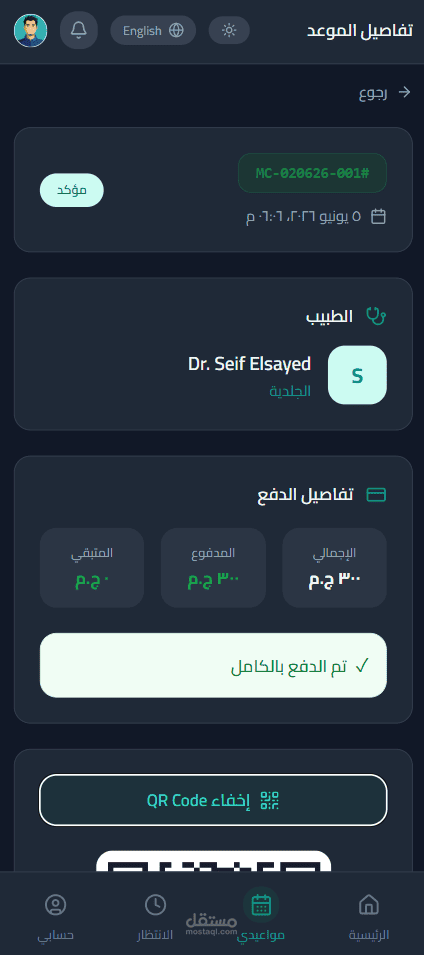Click the مؤكد confirmed status badge
424x955 pixels.
[72, 190]
